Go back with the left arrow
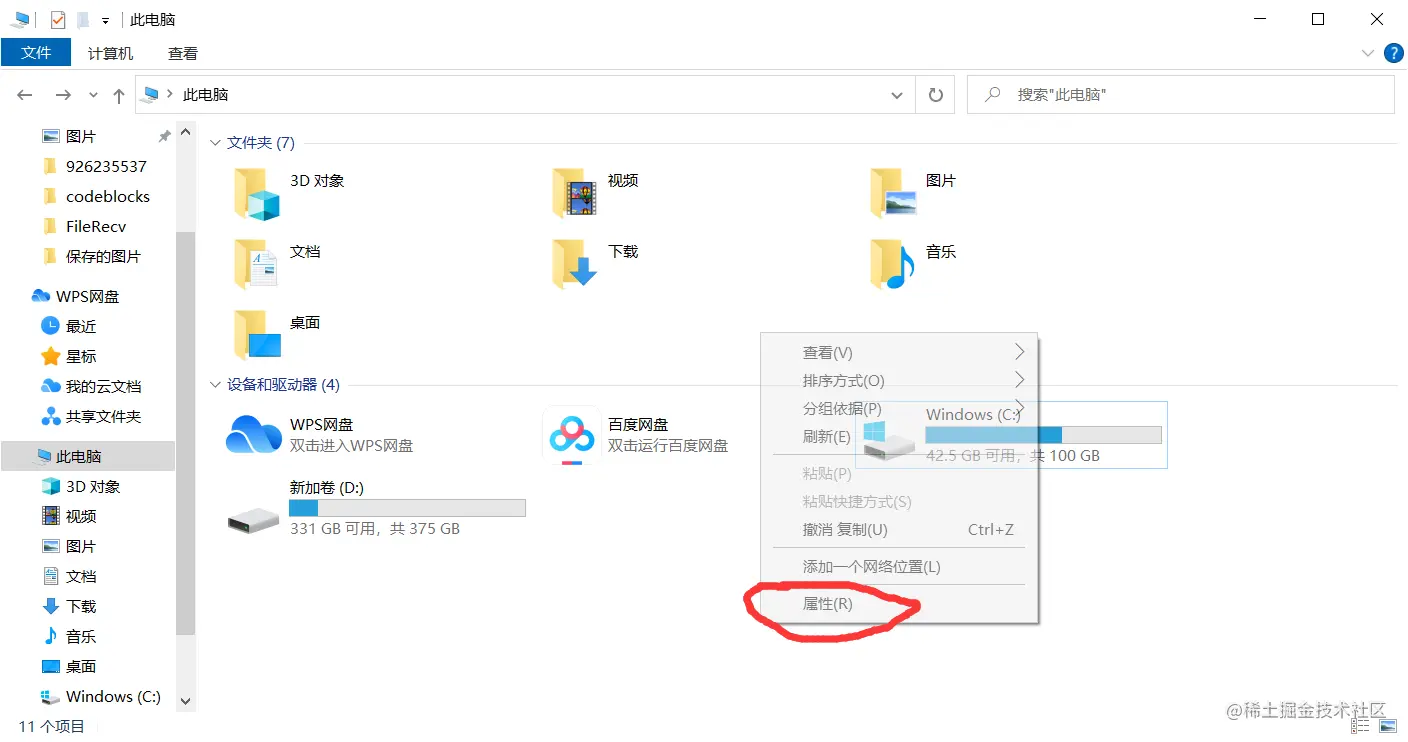 pyautogui.click(x=26, y=95)
